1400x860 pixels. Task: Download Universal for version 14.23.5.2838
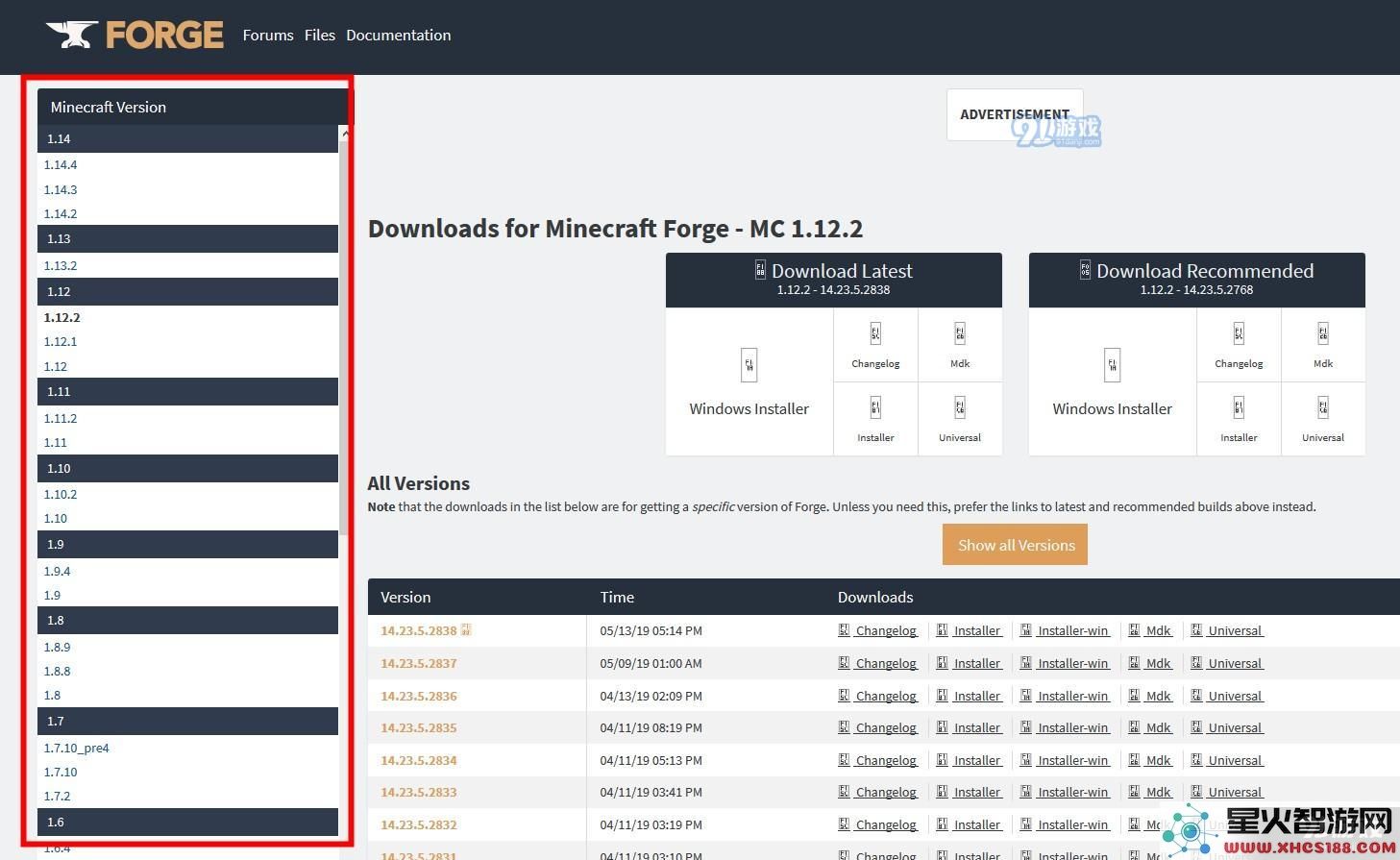click(x=1227, y=630)
